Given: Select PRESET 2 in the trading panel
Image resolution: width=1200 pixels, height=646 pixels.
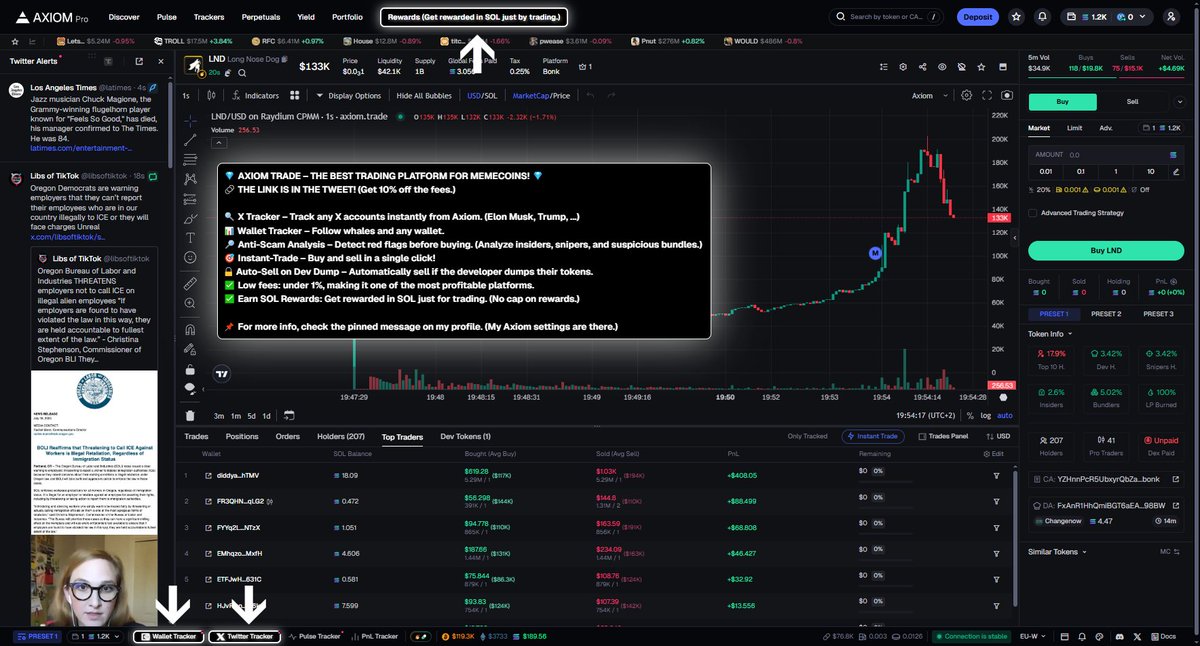Looking at the screenshot, I should pyautogui.click(x=1105, y=313).
